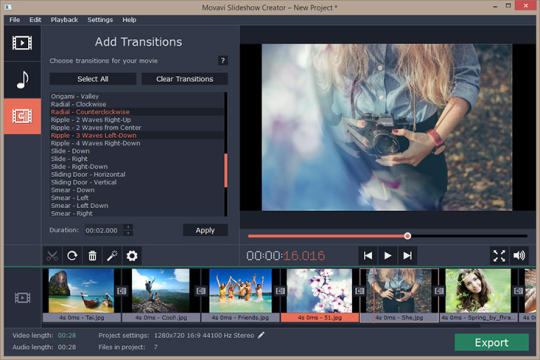
Task: Click the trash delete icon
Action: coord(92,256)
